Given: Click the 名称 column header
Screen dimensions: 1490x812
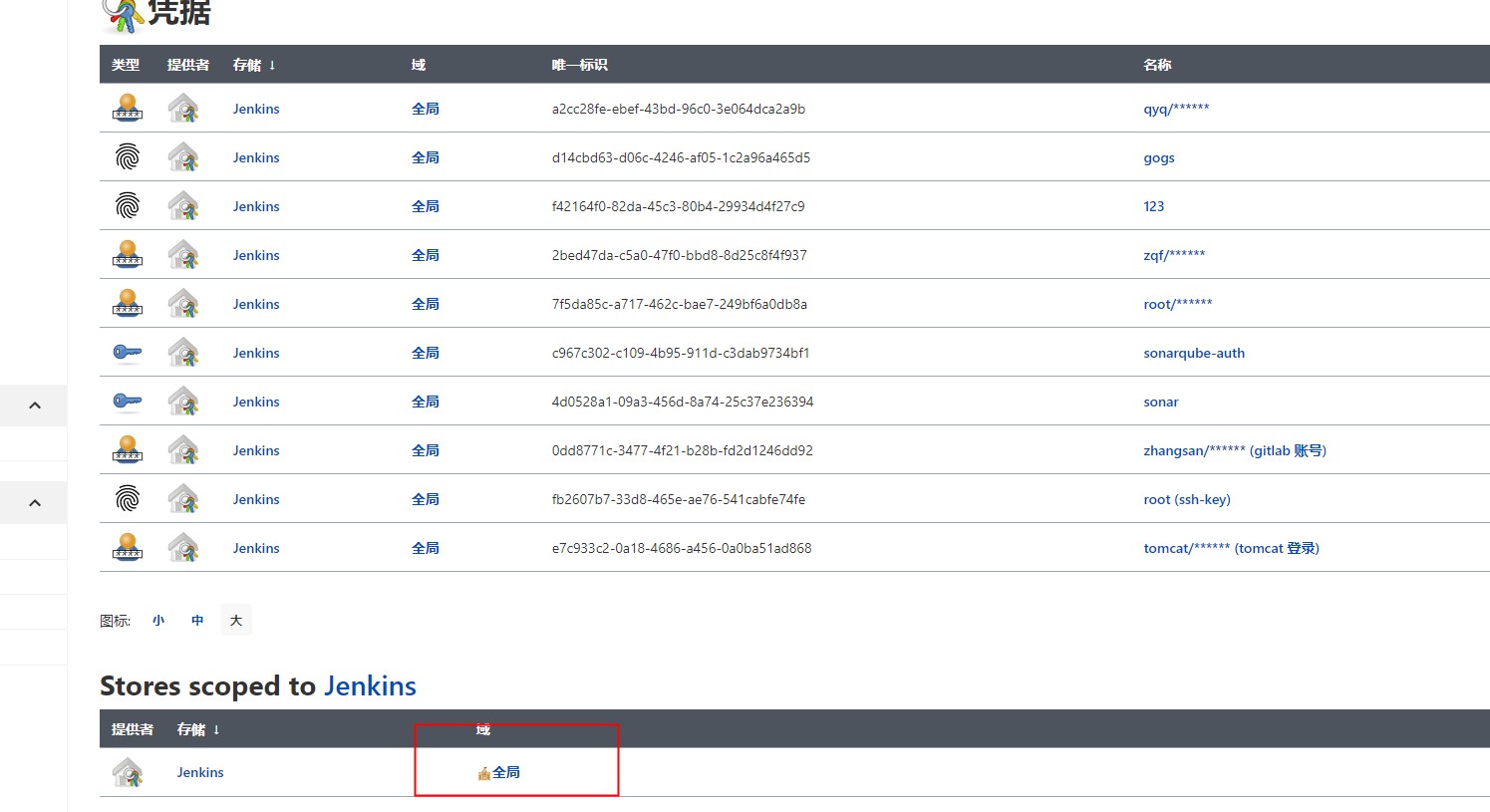Looking at the screenshot, I should coord(1157,65).
